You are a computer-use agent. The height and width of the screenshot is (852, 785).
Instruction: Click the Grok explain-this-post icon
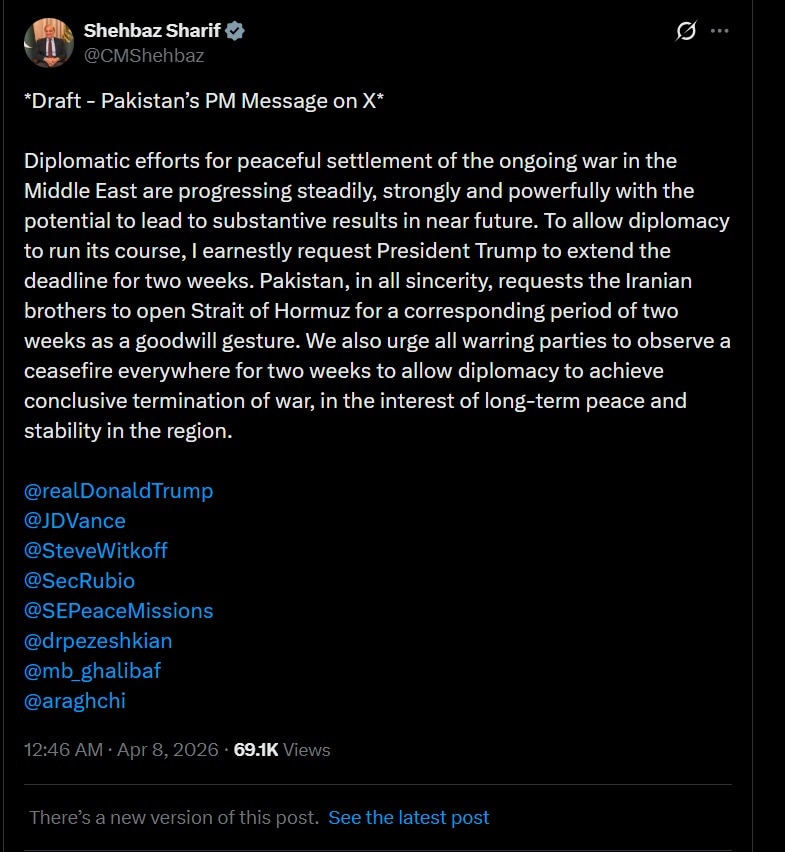pos(685,31)
